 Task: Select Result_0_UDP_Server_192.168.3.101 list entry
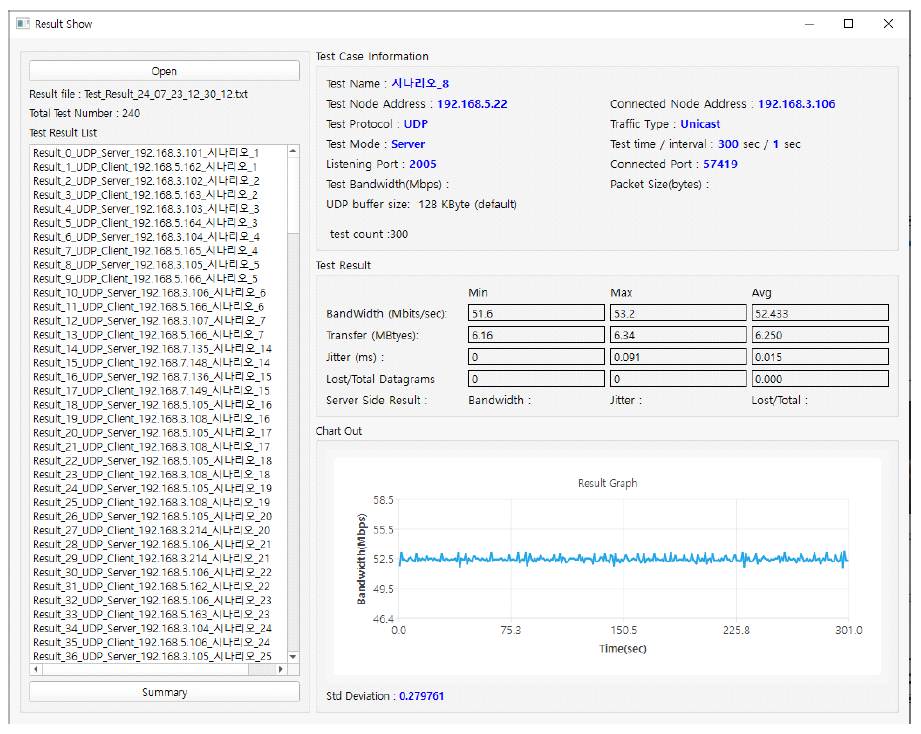pos(146,152)
